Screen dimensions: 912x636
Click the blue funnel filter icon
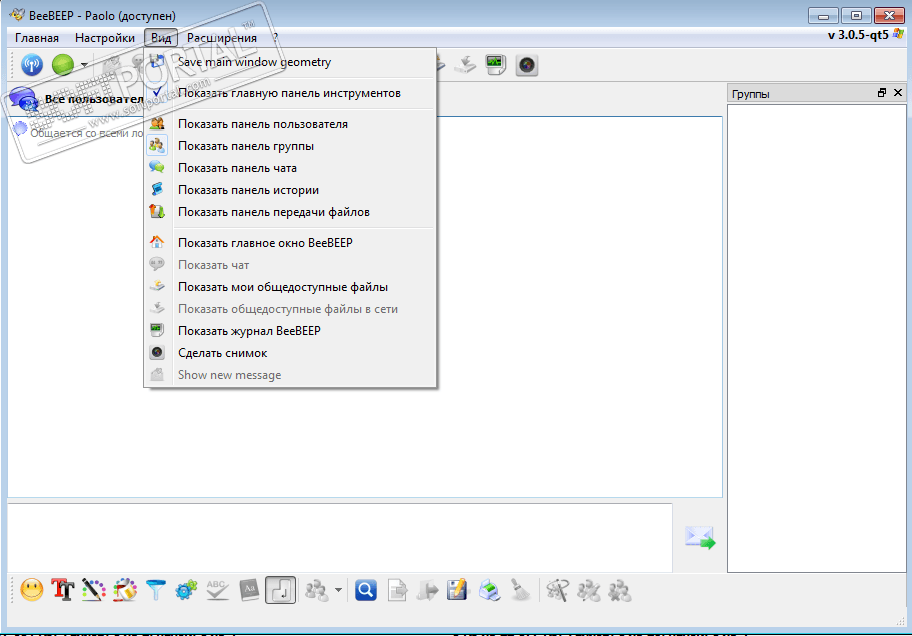tap(156, 590)
